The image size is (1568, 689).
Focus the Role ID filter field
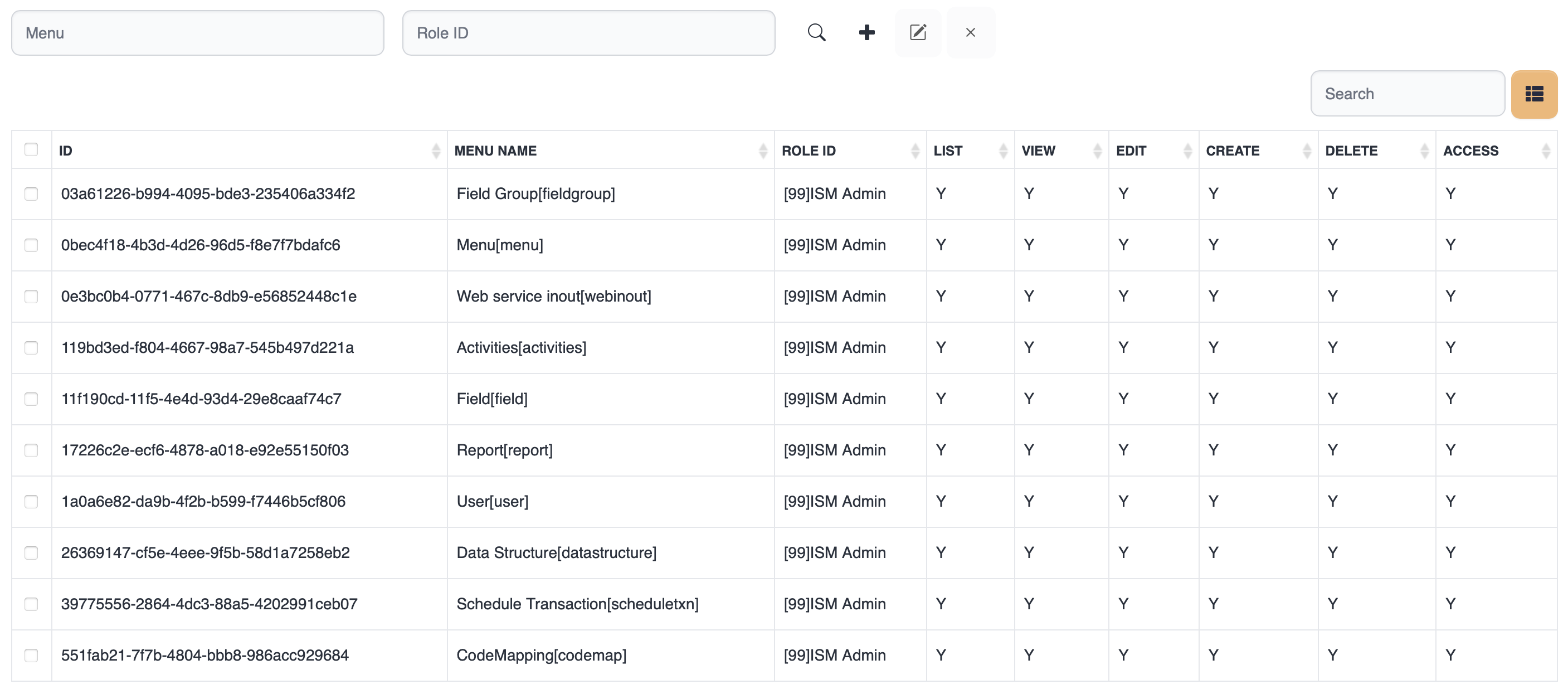(x=588, y=33)
